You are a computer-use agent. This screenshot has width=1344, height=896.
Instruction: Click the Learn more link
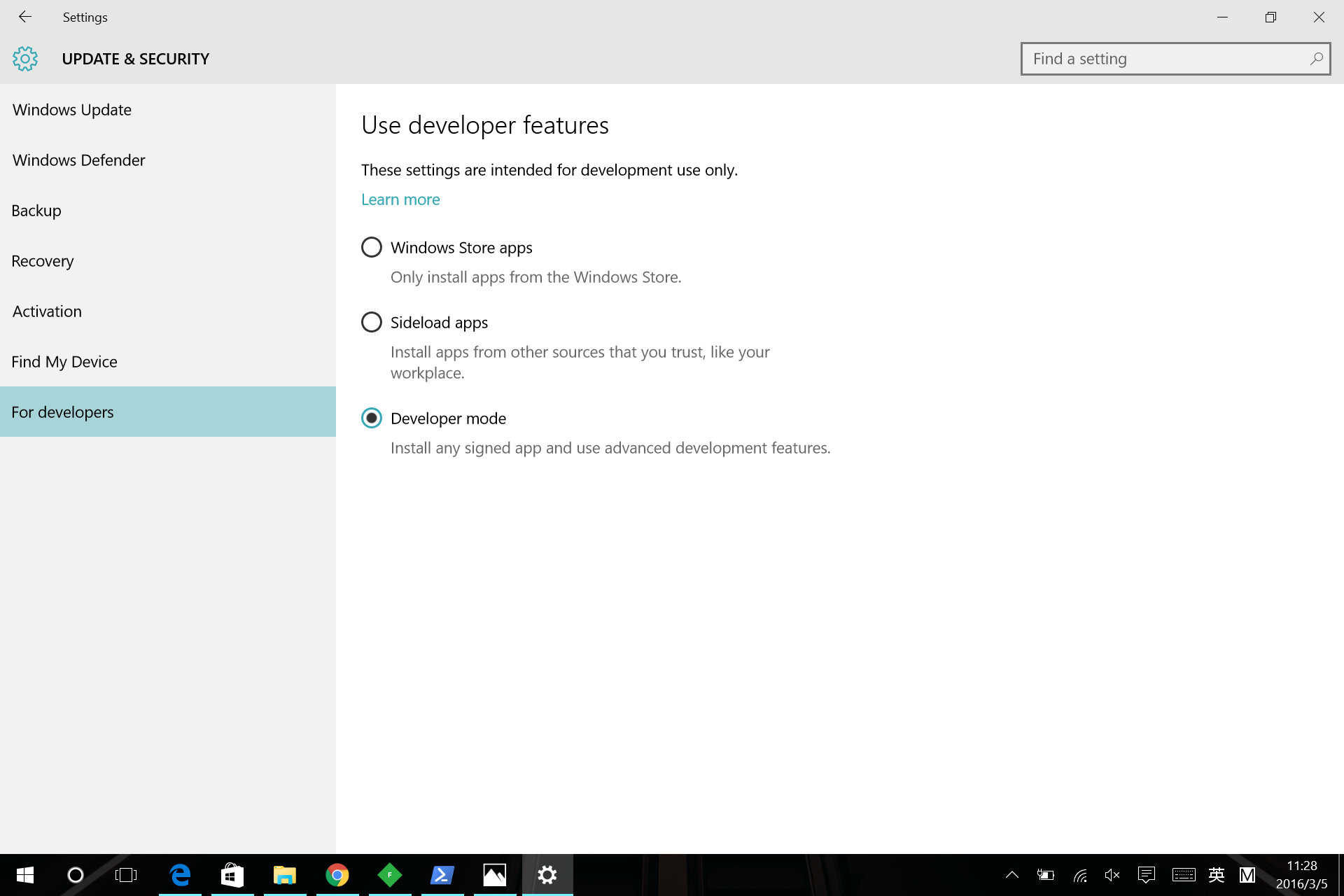click(400, 199)
